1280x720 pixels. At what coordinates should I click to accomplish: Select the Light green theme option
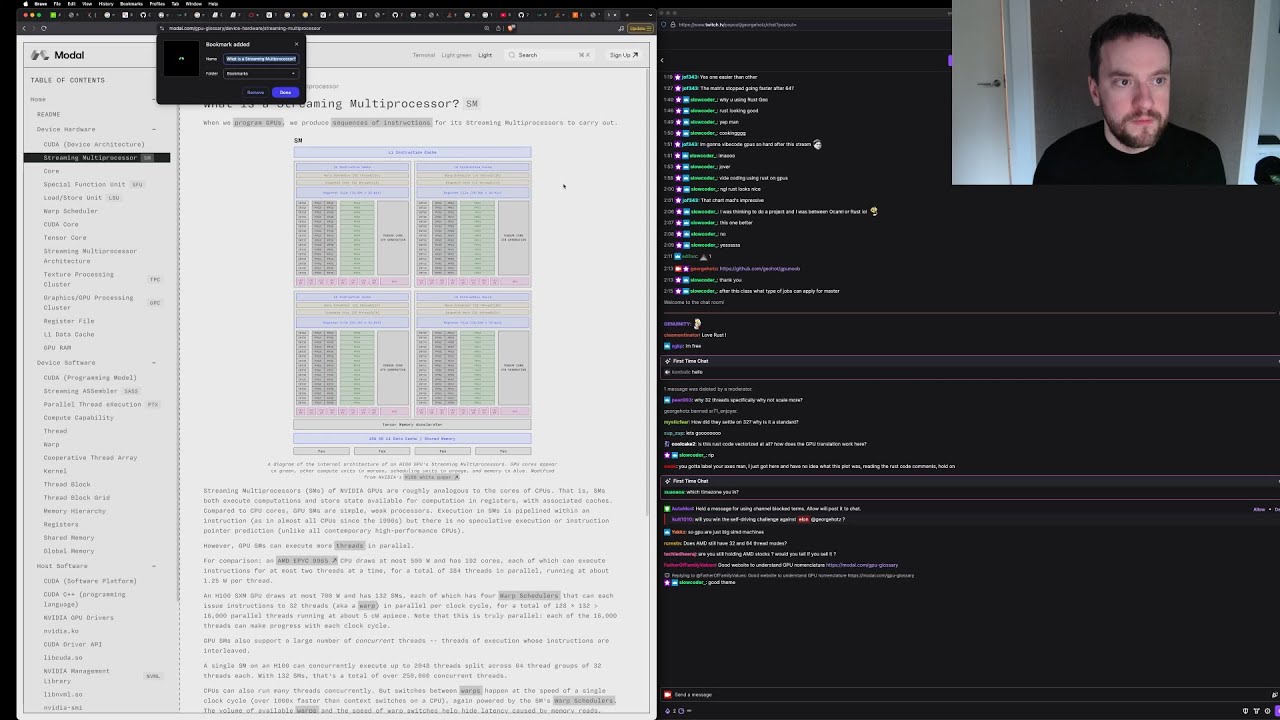click(456, 55)
